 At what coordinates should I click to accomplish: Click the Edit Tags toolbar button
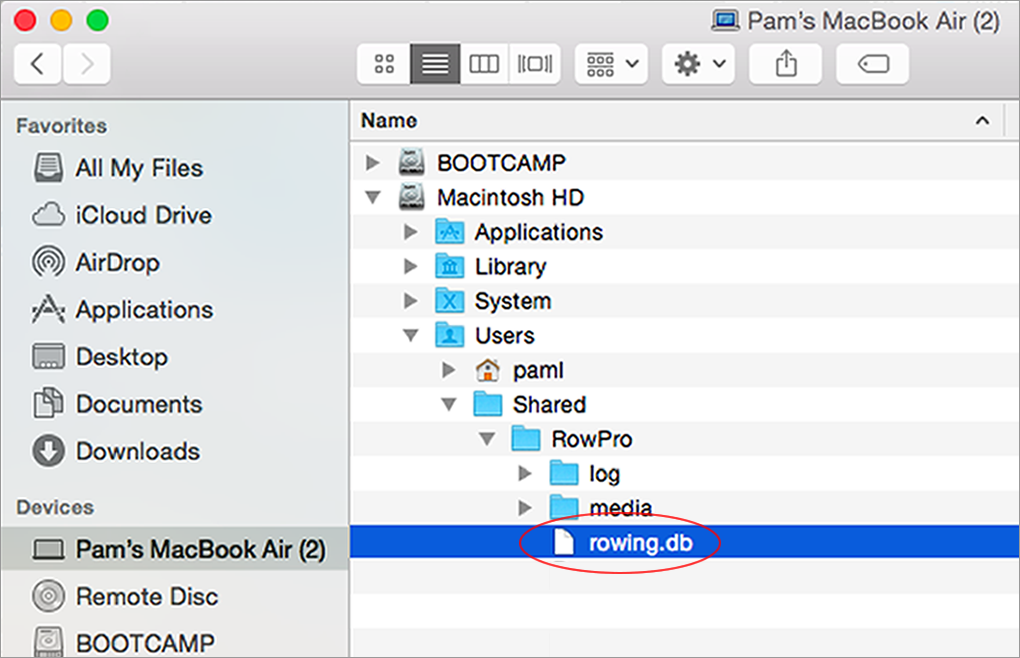point(872,65)
